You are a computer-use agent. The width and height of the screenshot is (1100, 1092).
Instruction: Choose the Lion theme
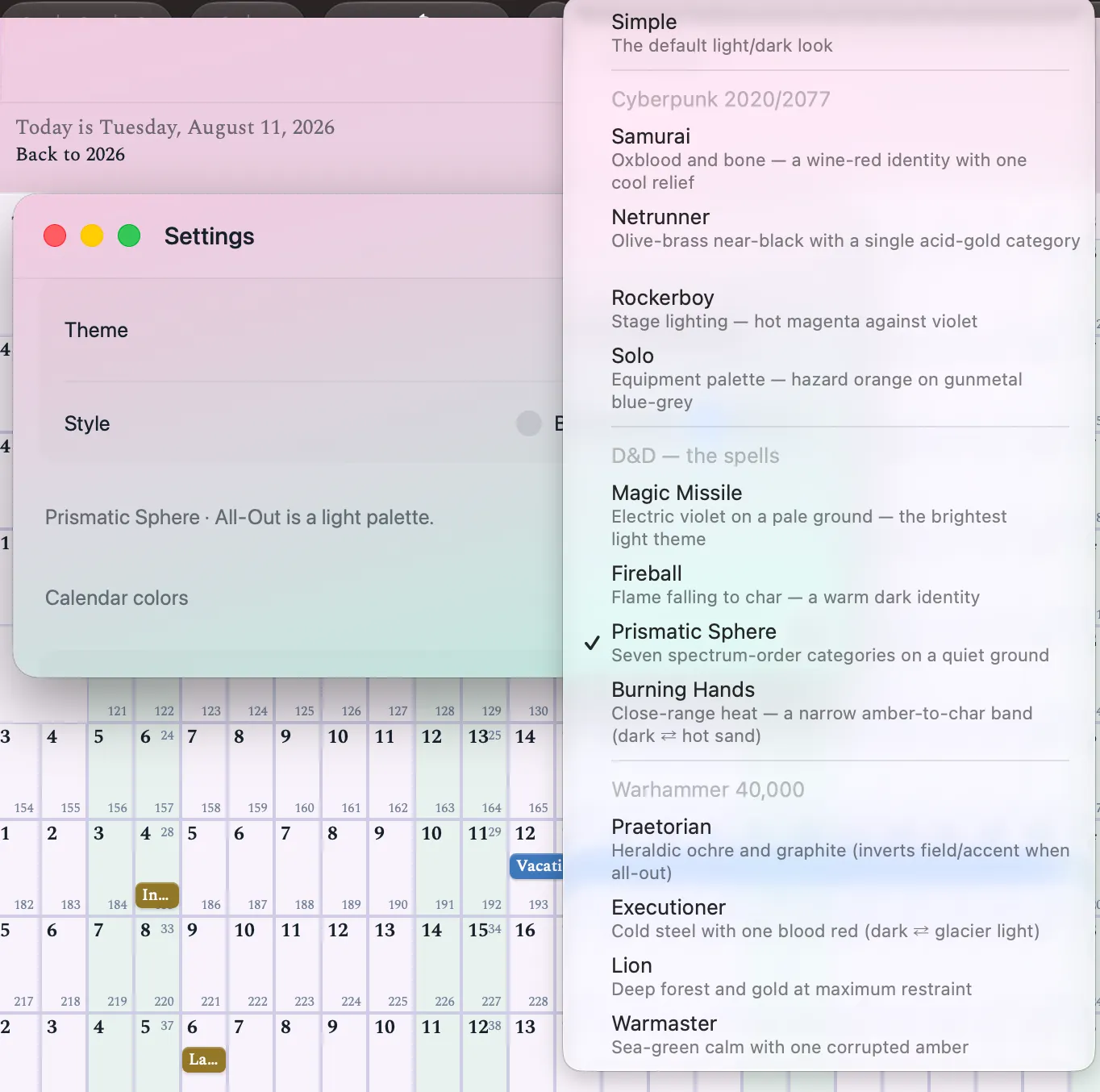coord(829,977)
